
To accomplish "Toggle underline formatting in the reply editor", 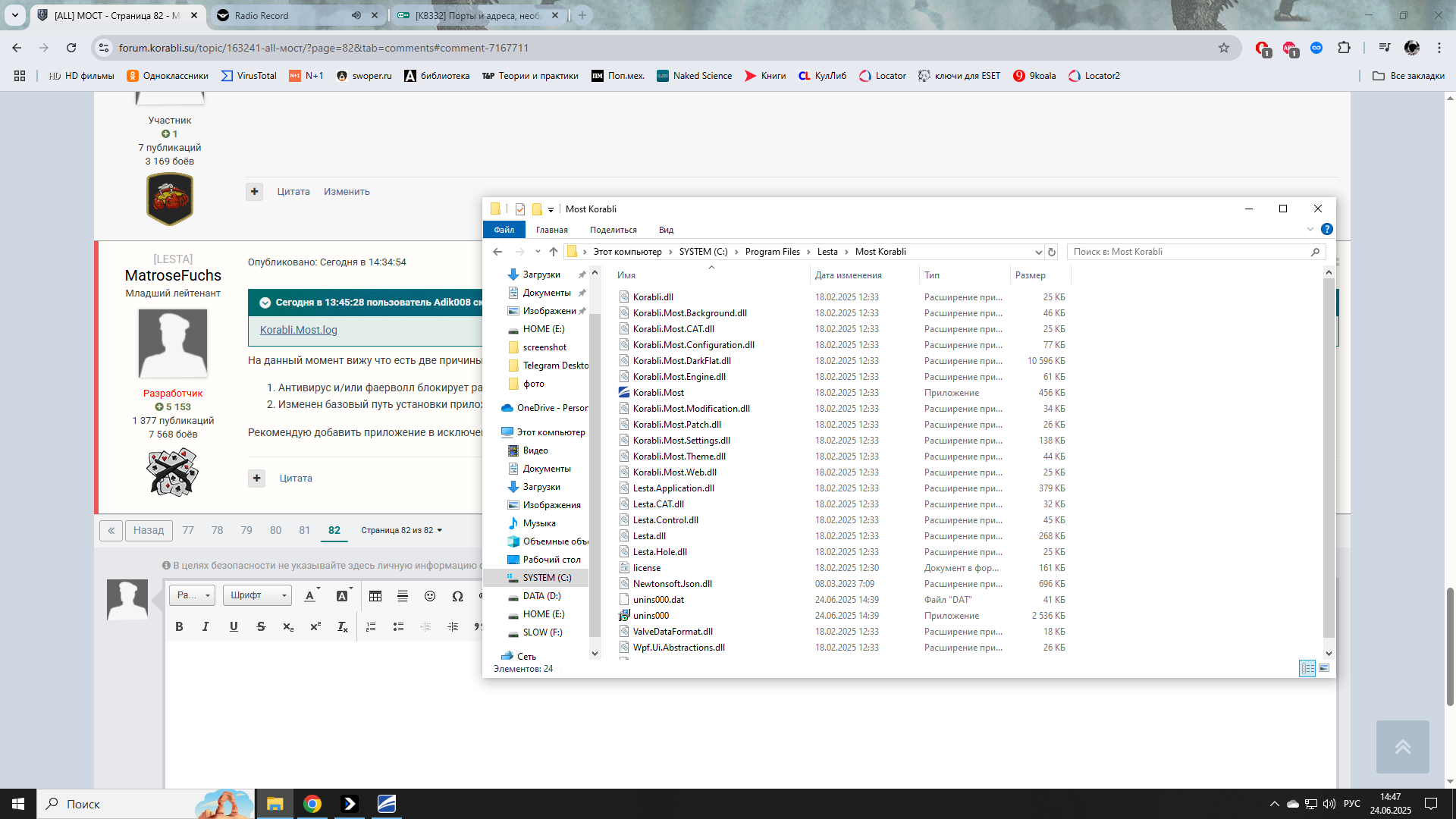I will point(234,626).
